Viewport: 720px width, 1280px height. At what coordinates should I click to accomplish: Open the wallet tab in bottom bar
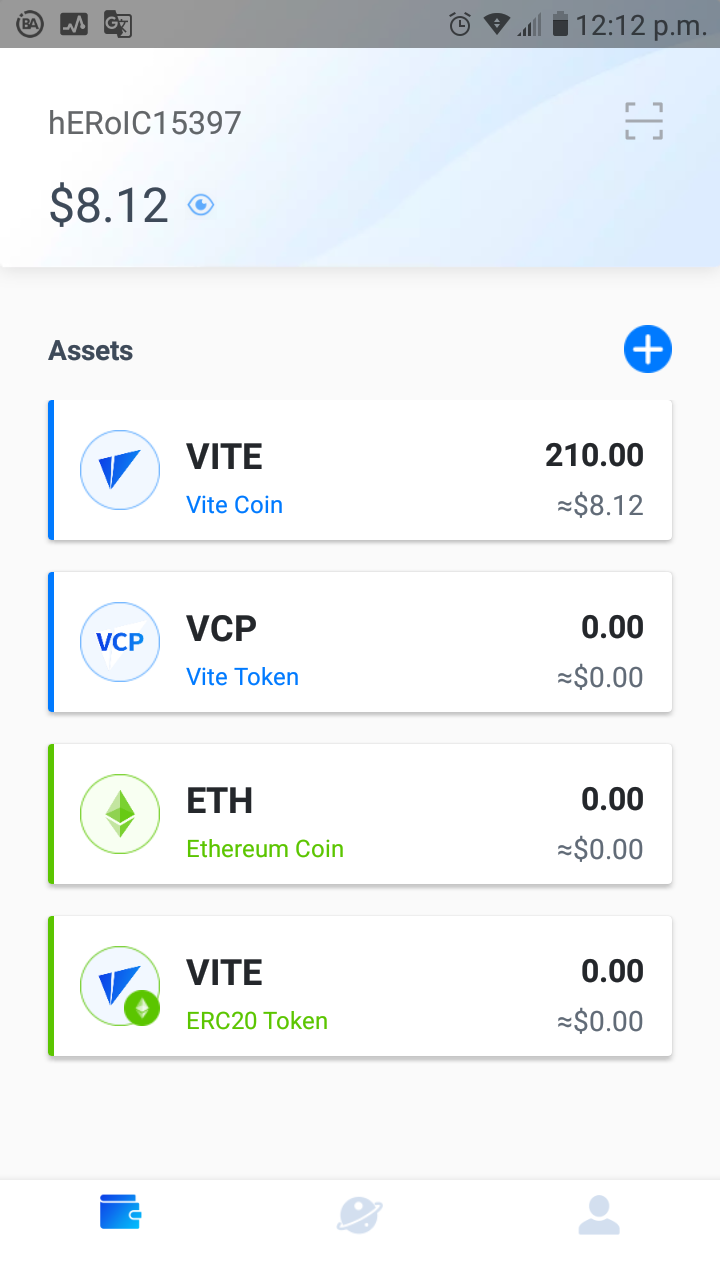click(x=120, y=1214)
